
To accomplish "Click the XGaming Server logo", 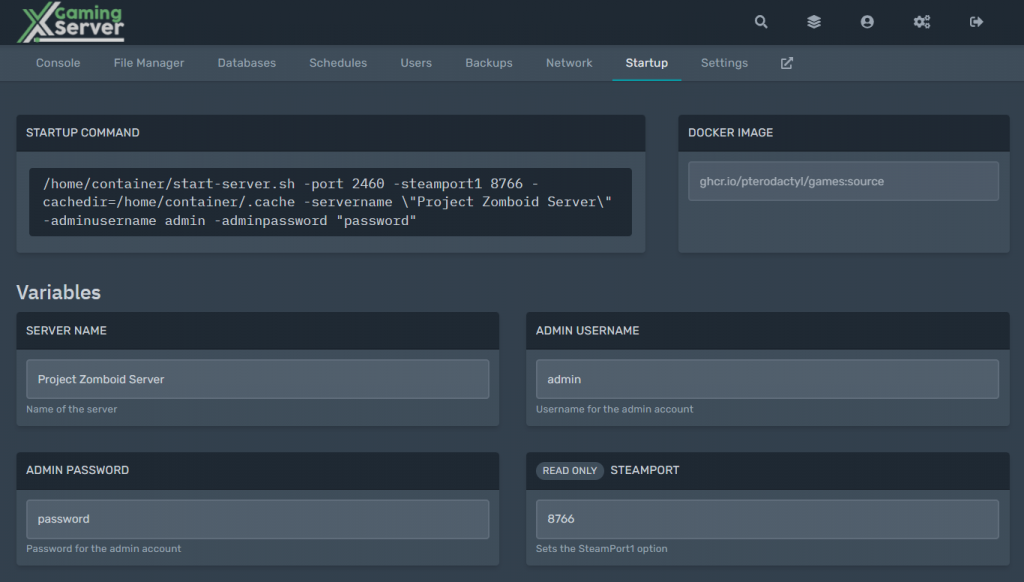I will [71, 22].
